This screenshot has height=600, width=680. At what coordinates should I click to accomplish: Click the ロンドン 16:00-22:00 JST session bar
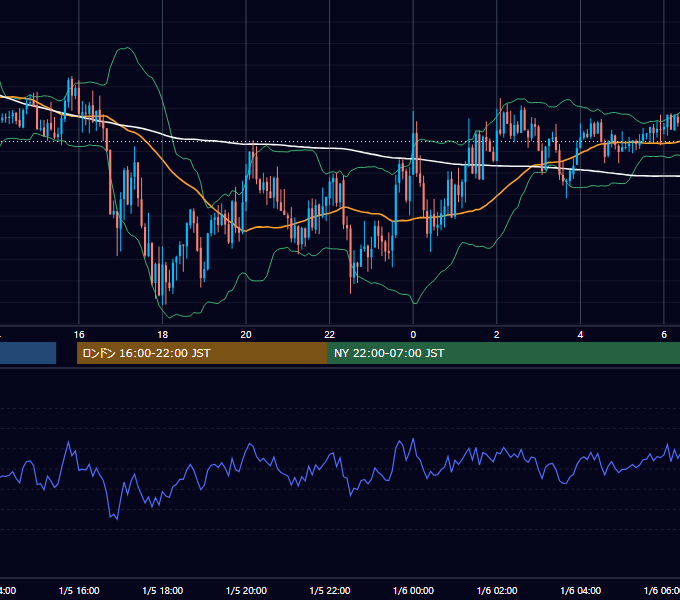[202, 353]
